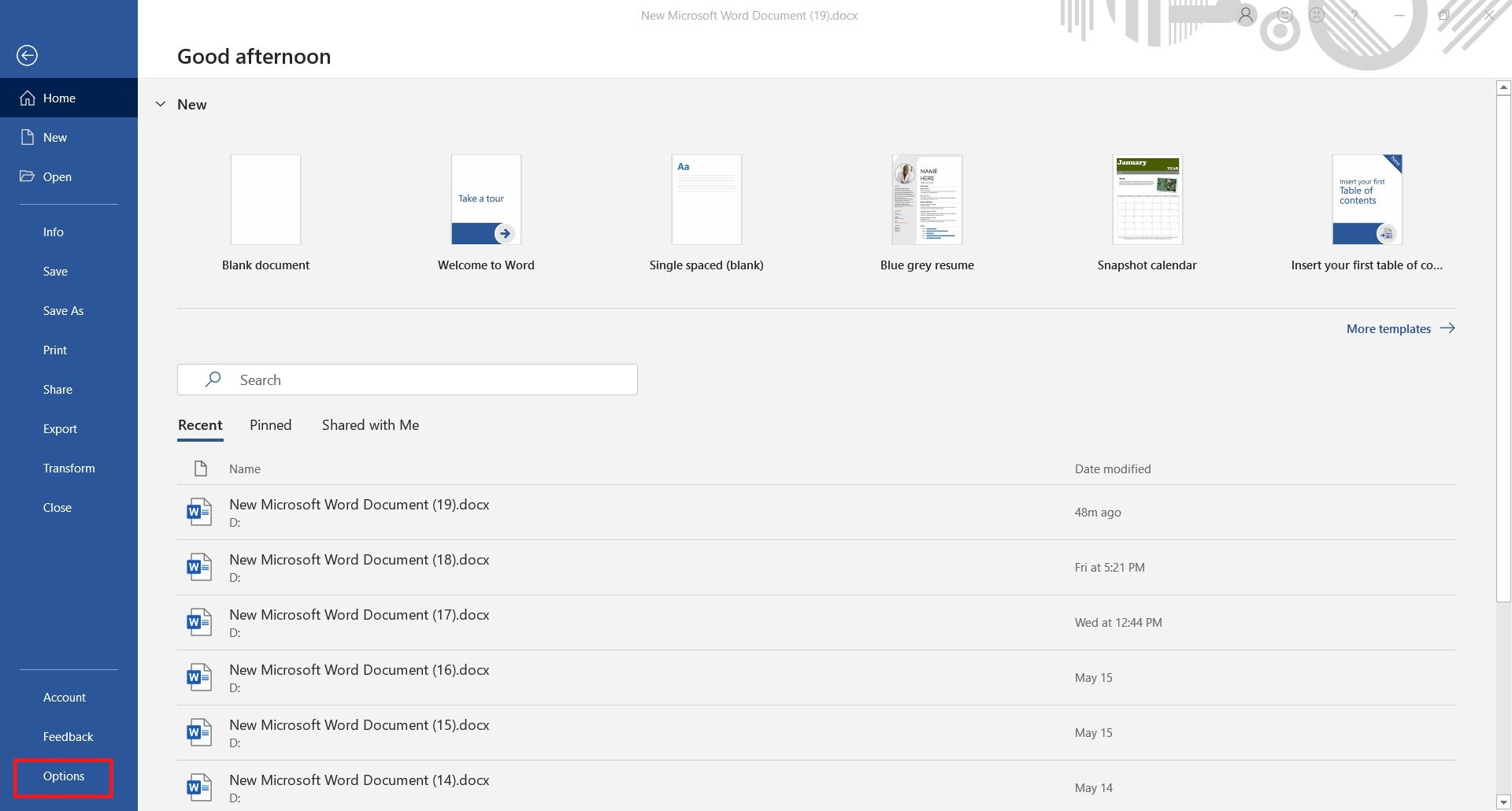Click the account profile icon in title bar

[1246, 15]
